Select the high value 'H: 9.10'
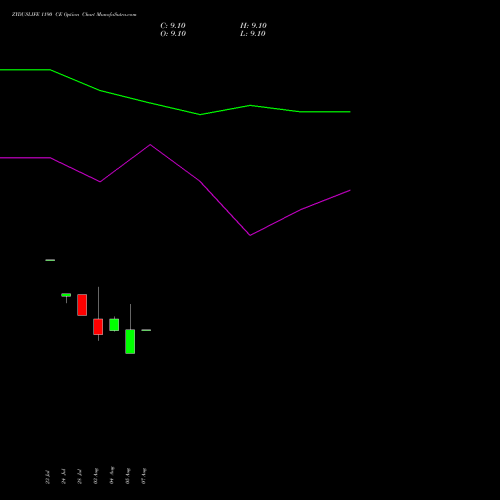This screenshot has width=500, height=500. [253, 26]
